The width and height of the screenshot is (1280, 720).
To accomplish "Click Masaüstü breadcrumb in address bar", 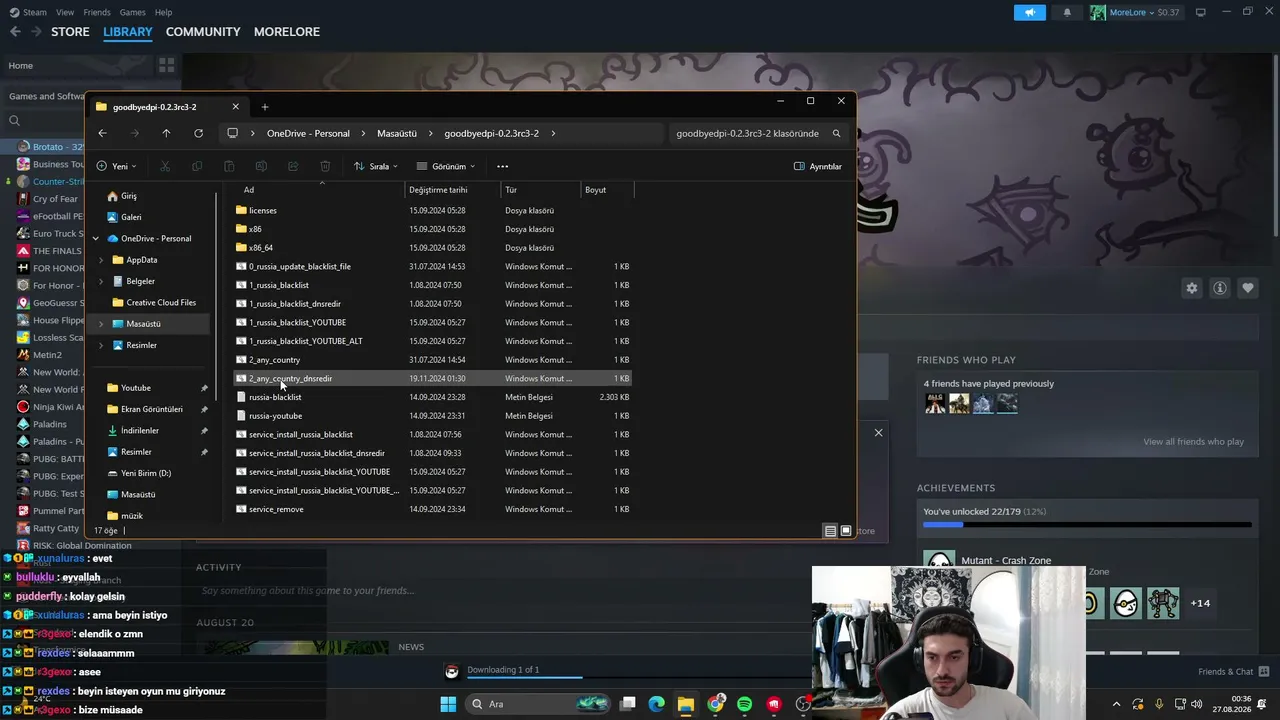I will point(397,133).
